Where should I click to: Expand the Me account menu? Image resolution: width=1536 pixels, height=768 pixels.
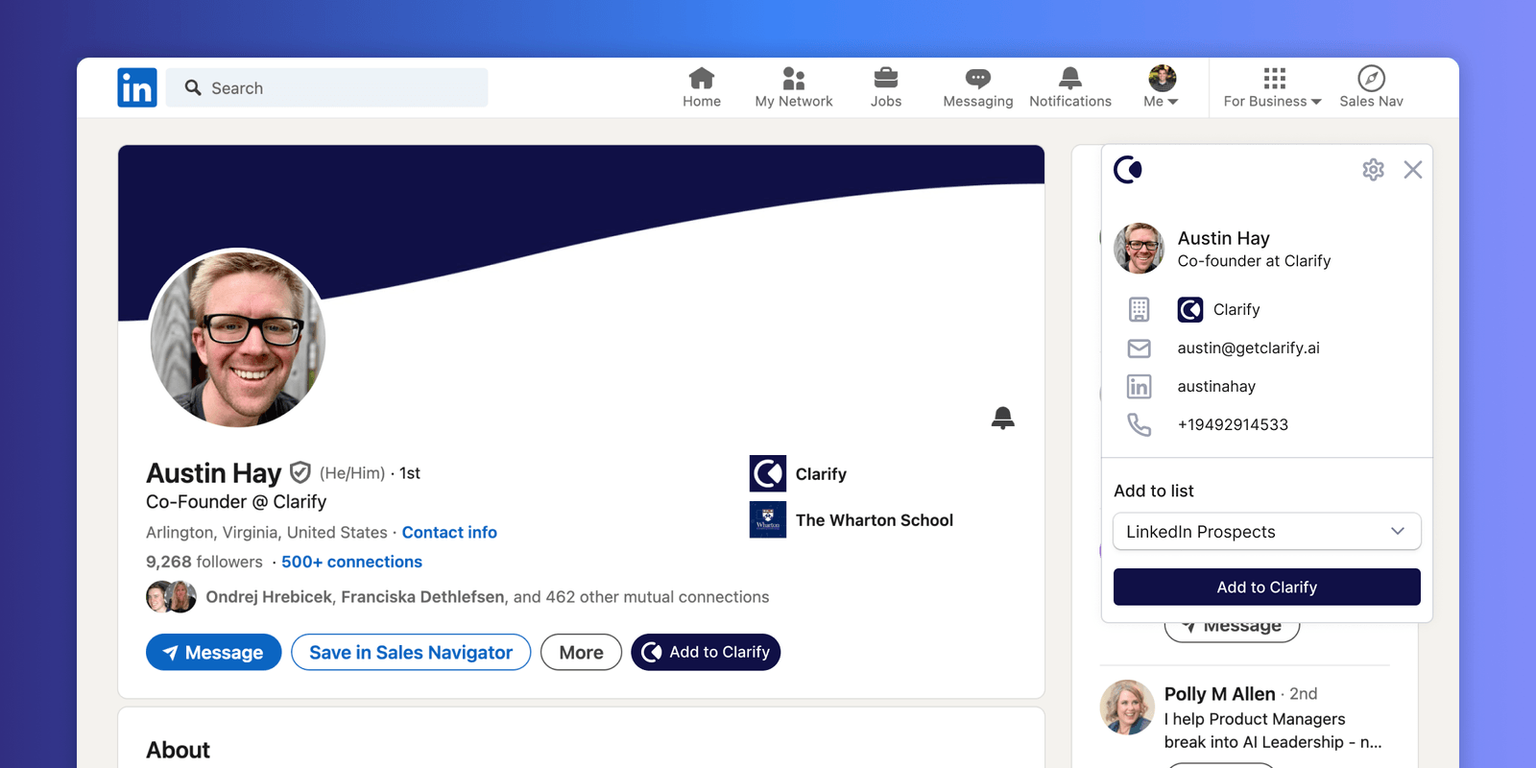point(1162,88)
